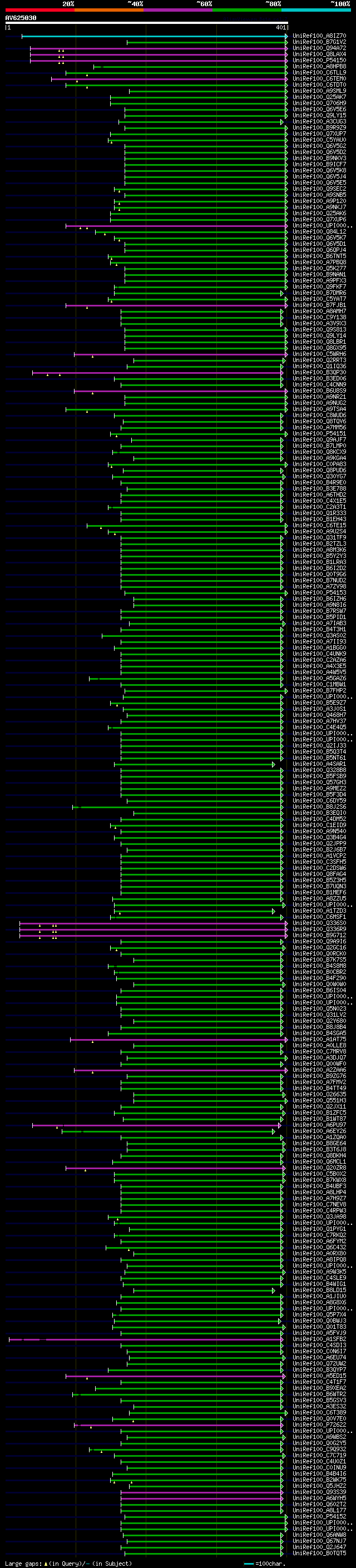Image resolution: width=356 pixels, height=1568 pixels.
Task: Select the UniRef100_P72622 label
Action: pyautogui.click(x=319, y=1424)
